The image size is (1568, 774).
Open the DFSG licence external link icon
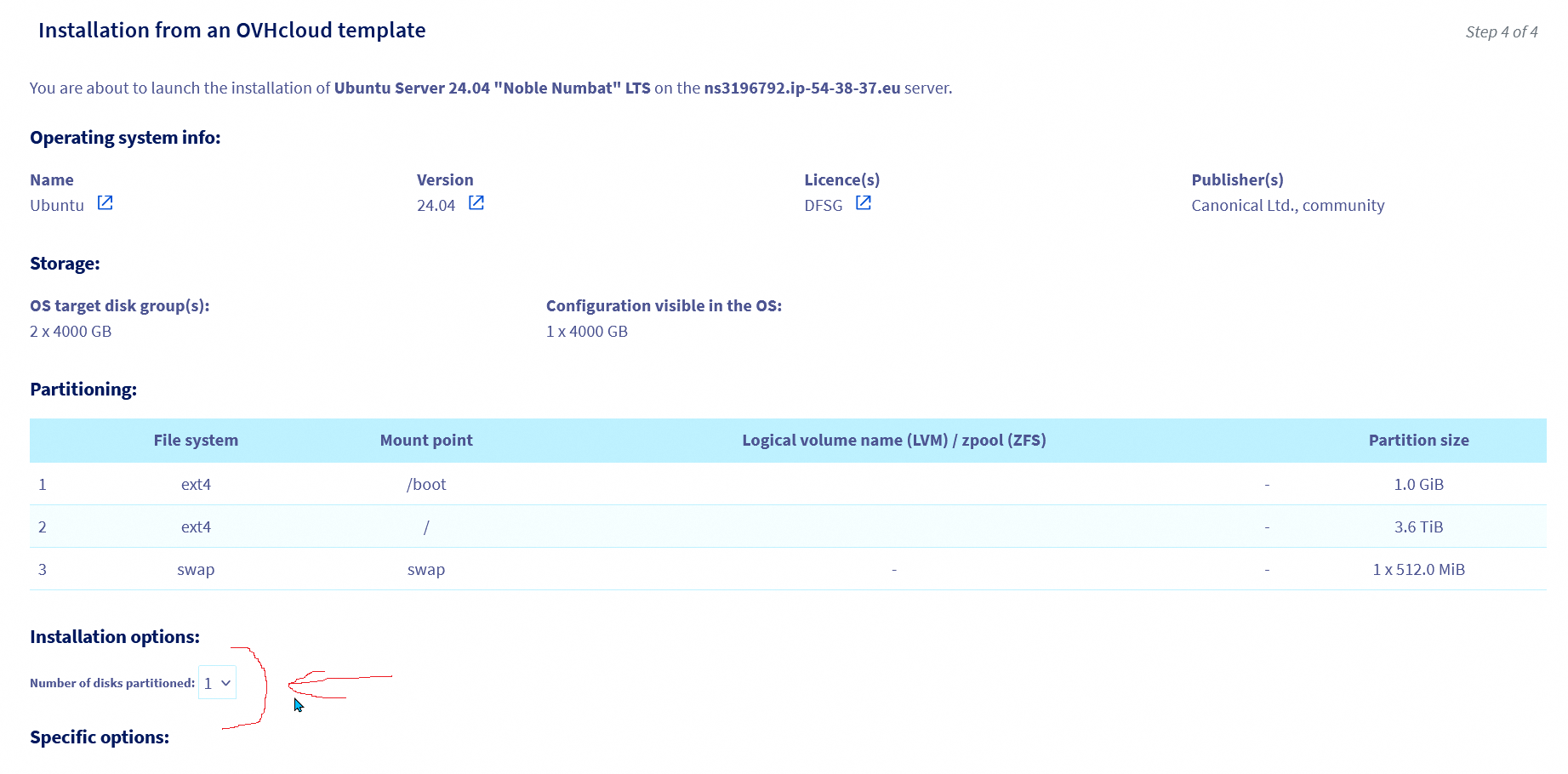coord(863,203)
